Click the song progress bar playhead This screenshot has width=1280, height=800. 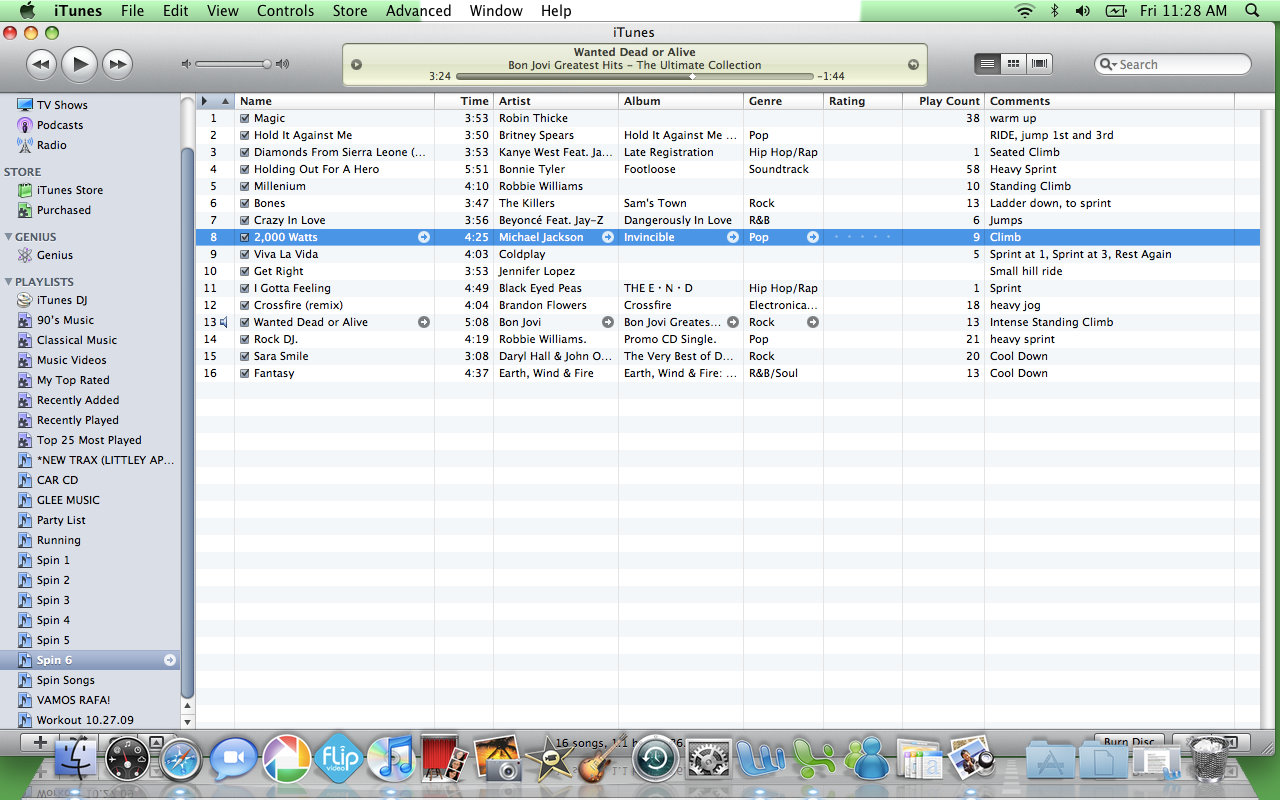coord(692,76)
